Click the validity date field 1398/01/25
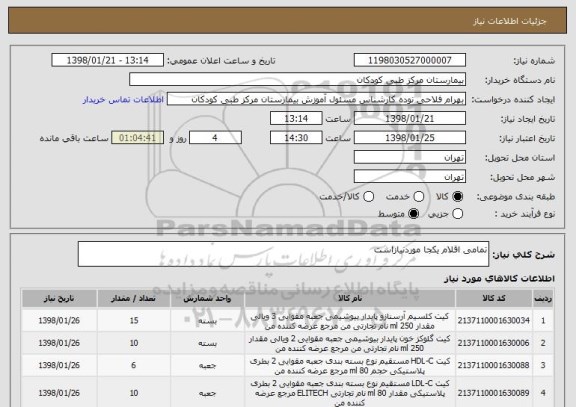The height and width of the screenshot is (407, 576). [x=410, y=138]
